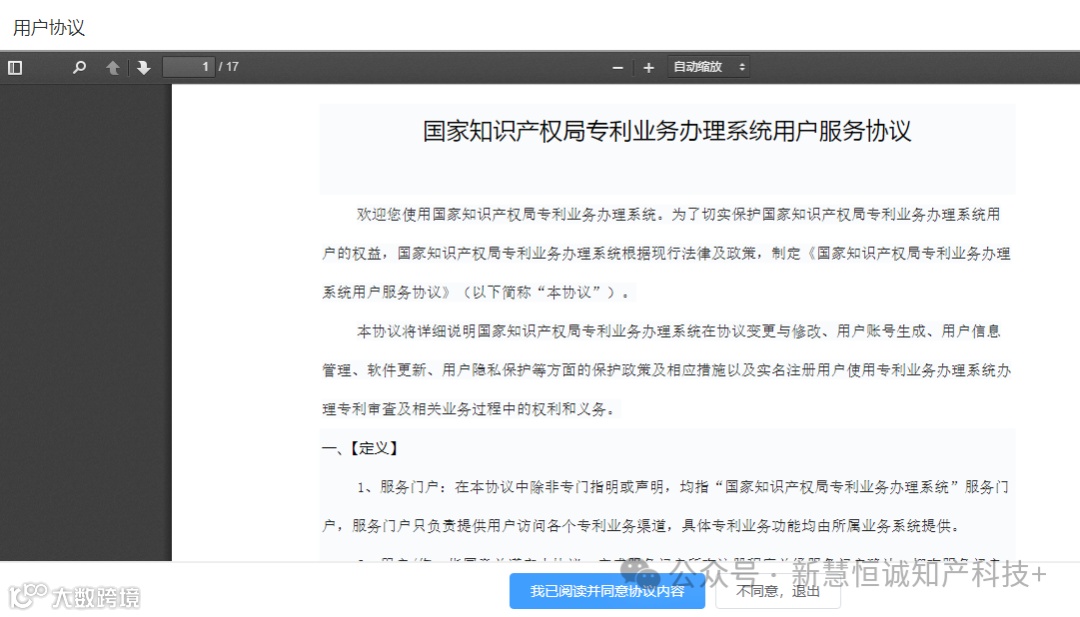The width and height of the screenshot is (1080, 617).
Task: Zoom out with the minus button
Action: [618, 67]
